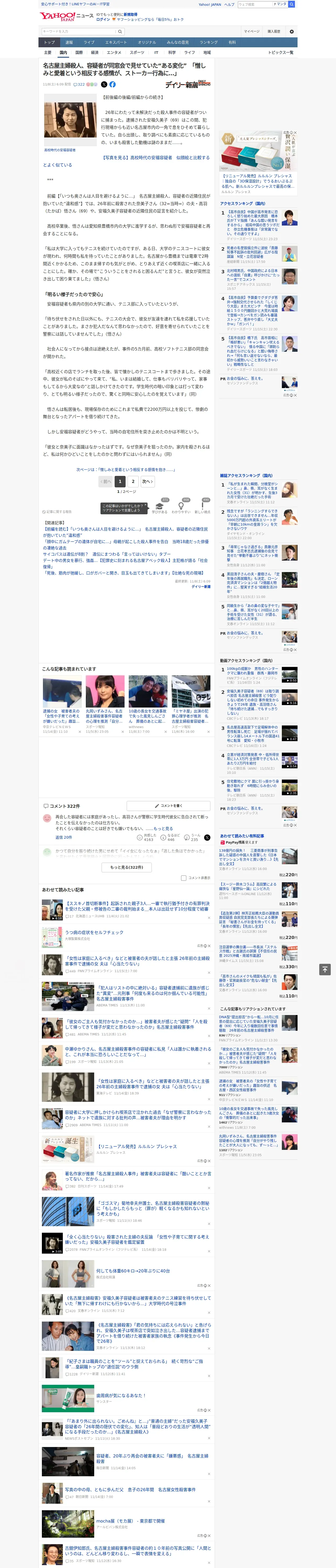Close the reaction tooltip popup

(x=145, y=505)
